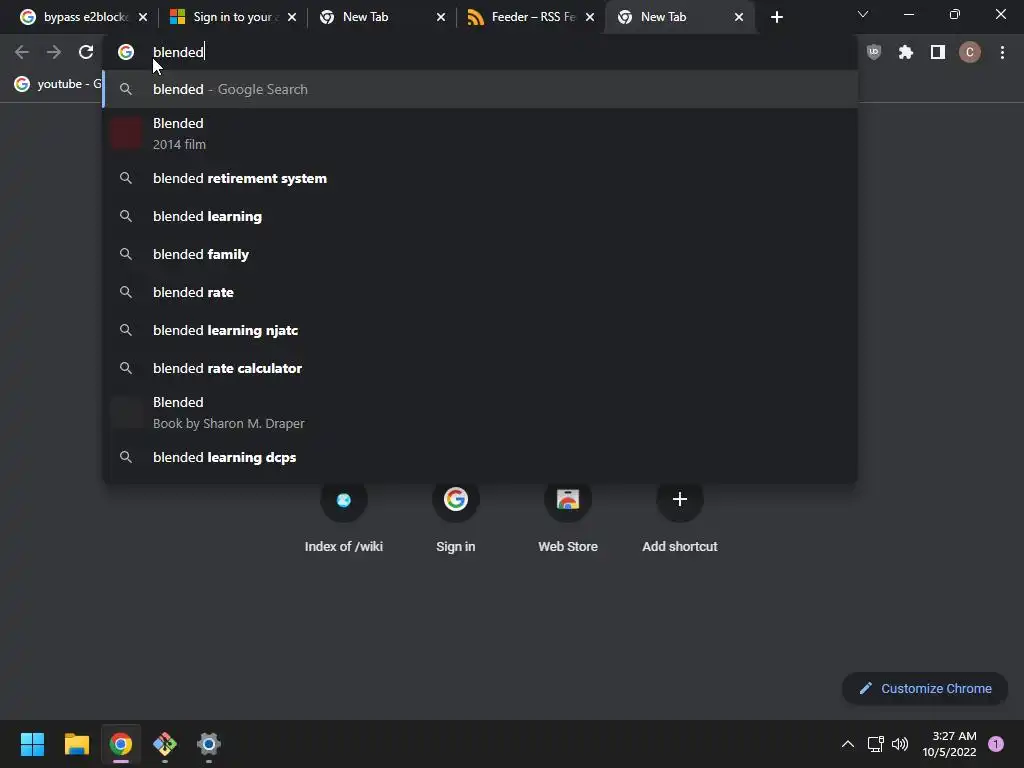The image size is (1024, 768).
Task: Open volume speaker icon in tray
Action: coord(900,744)
